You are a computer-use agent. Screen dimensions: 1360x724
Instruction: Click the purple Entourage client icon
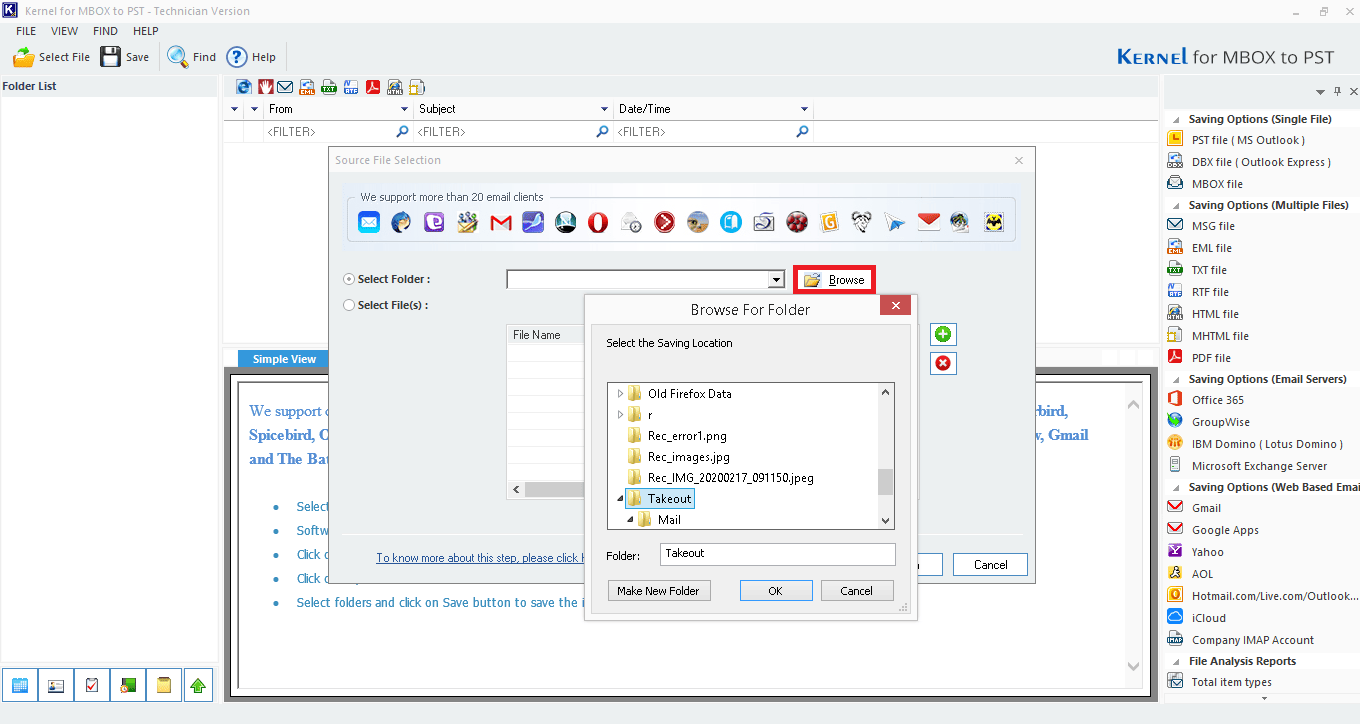coord(434,222)
